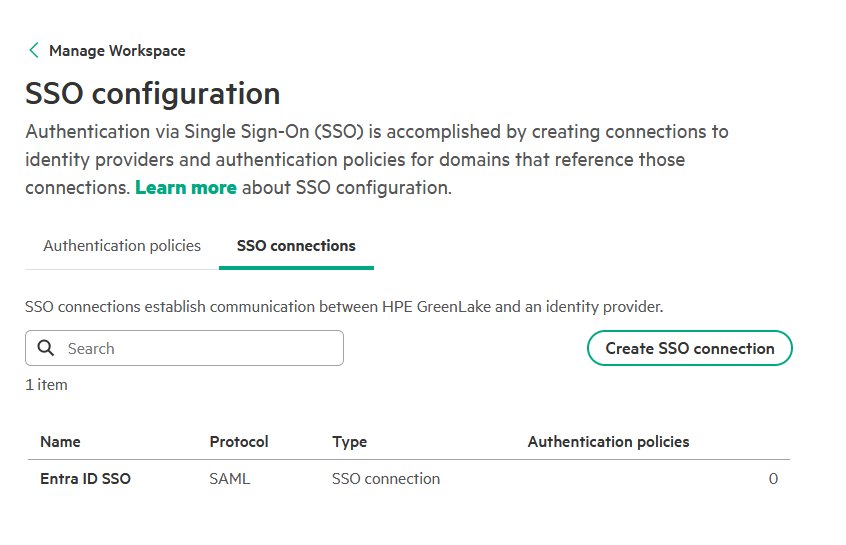Click the SSO configuration page heading
Image resolution: width=846 pixels, height=545 pixels.
tap(152, 94)
